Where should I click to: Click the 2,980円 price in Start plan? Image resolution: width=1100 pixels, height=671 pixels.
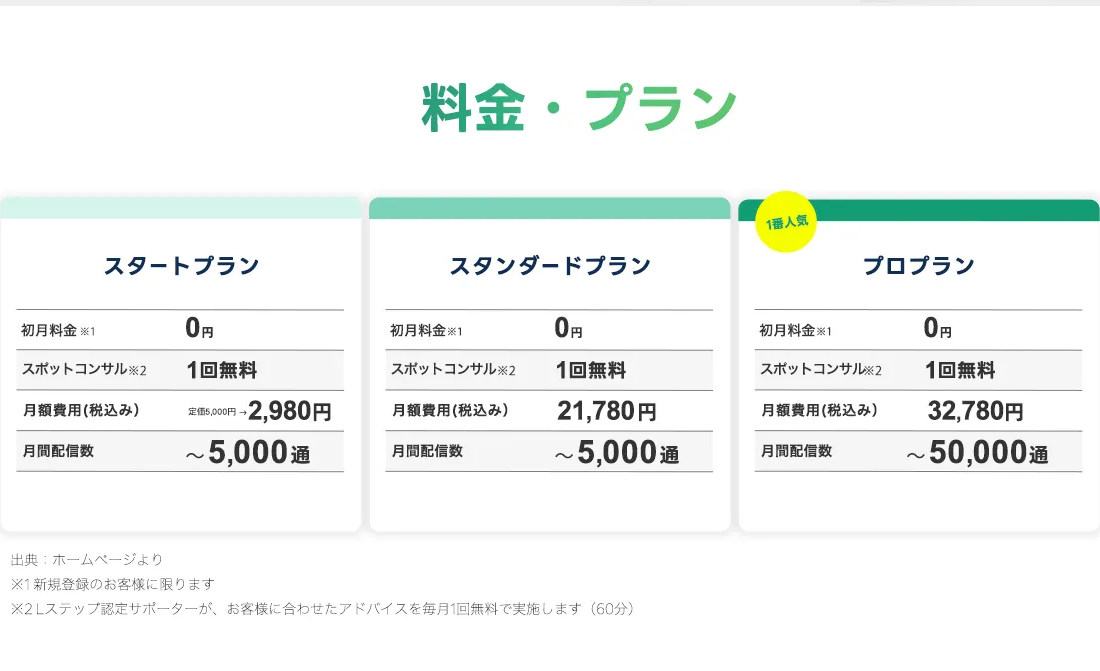pos(290,411)
